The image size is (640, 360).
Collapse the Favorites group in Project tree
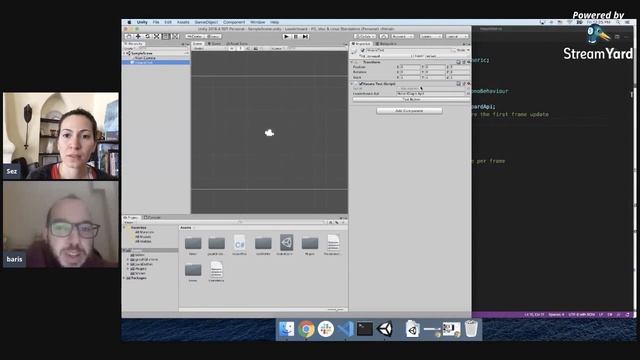coord(125,227)
